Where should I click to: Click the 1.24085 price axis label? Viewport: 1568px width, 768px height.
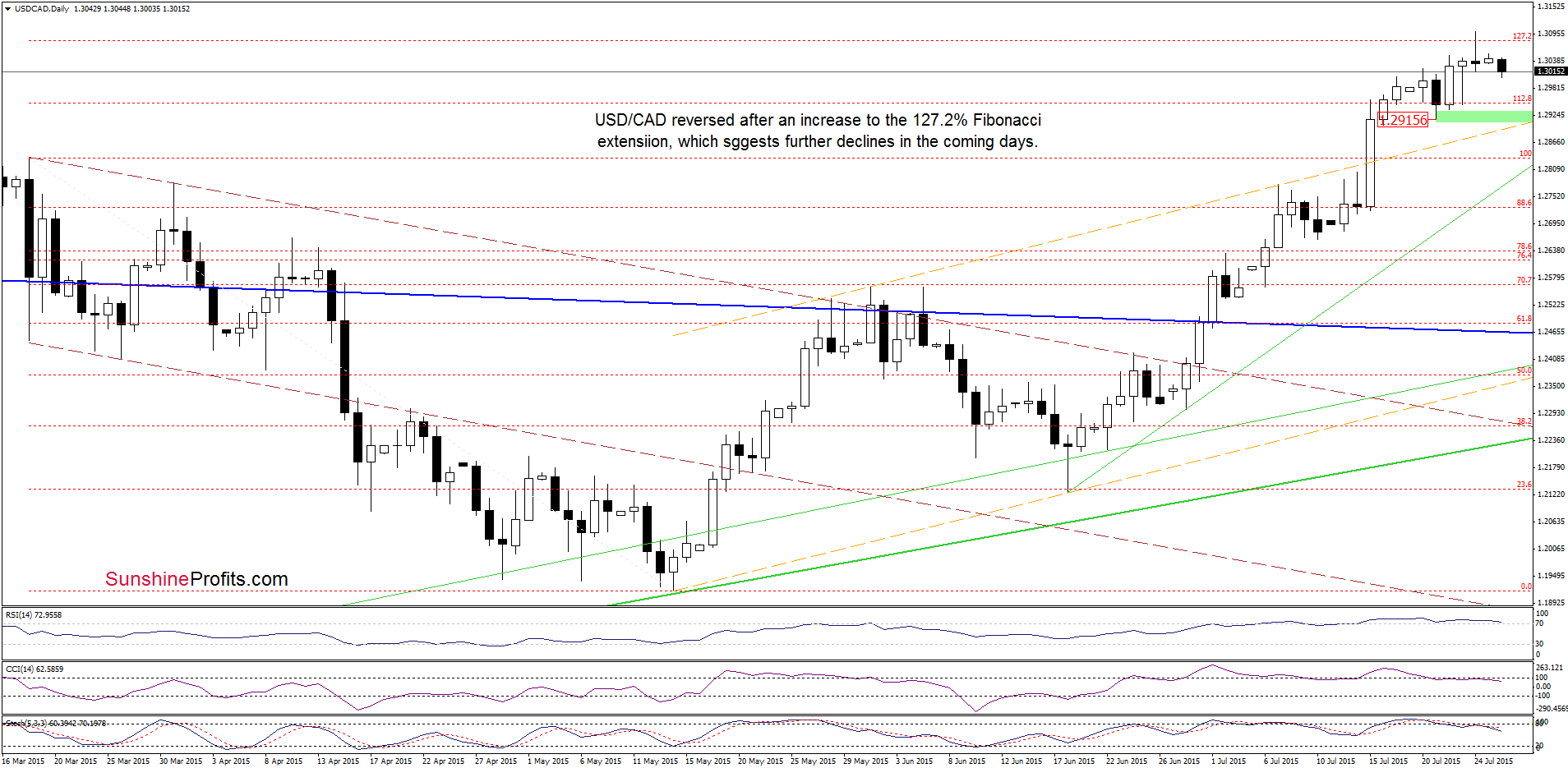pos(1551,359)
